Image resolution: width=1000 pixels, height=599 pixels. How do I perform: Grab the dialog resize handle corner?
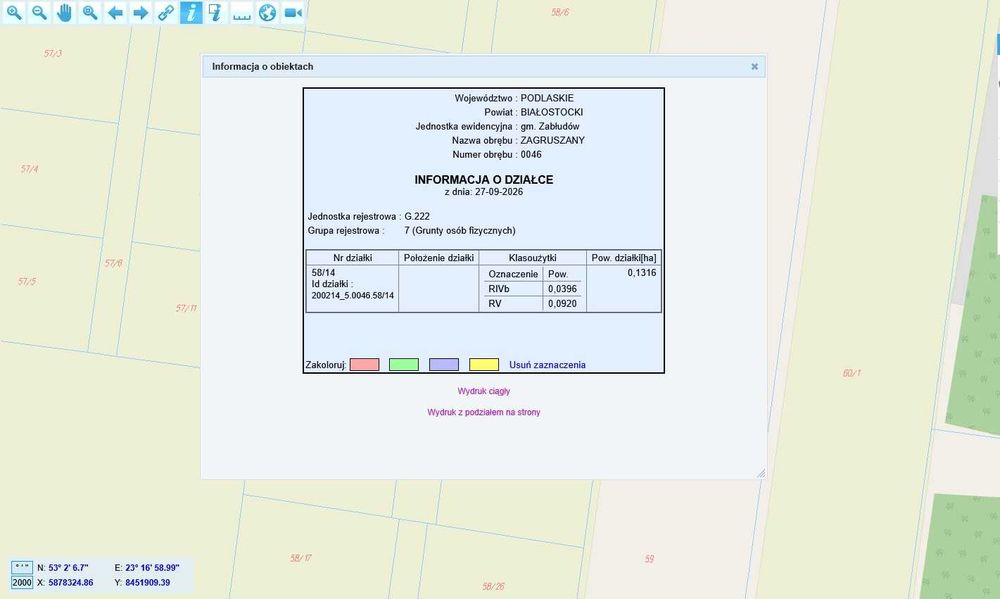pos(761,473)
